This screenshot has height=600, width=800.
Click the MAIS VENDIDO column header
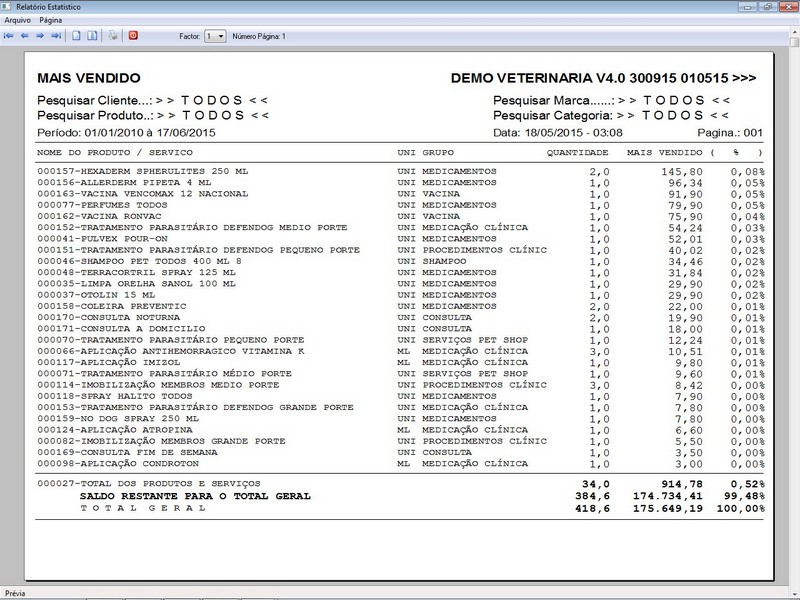click(665, 153)
